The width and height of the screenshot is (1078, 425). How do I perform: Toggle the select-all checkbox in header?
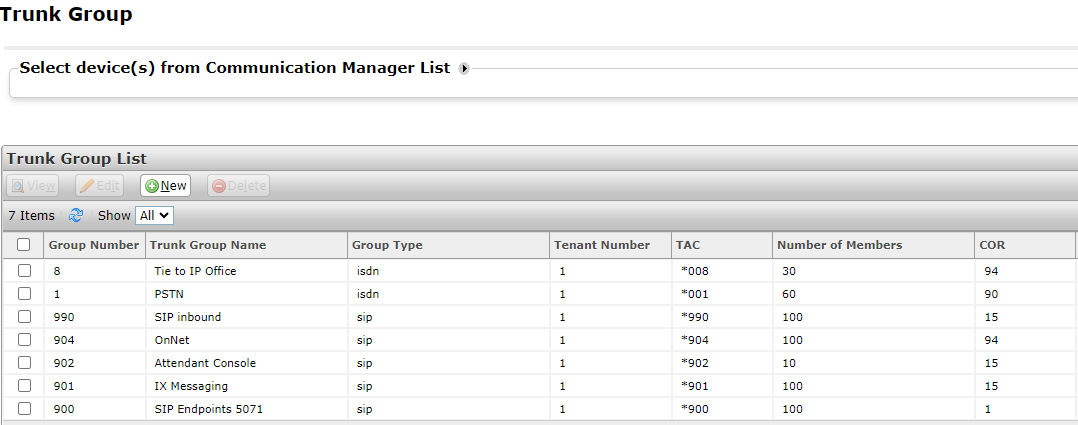click(24, 245)
